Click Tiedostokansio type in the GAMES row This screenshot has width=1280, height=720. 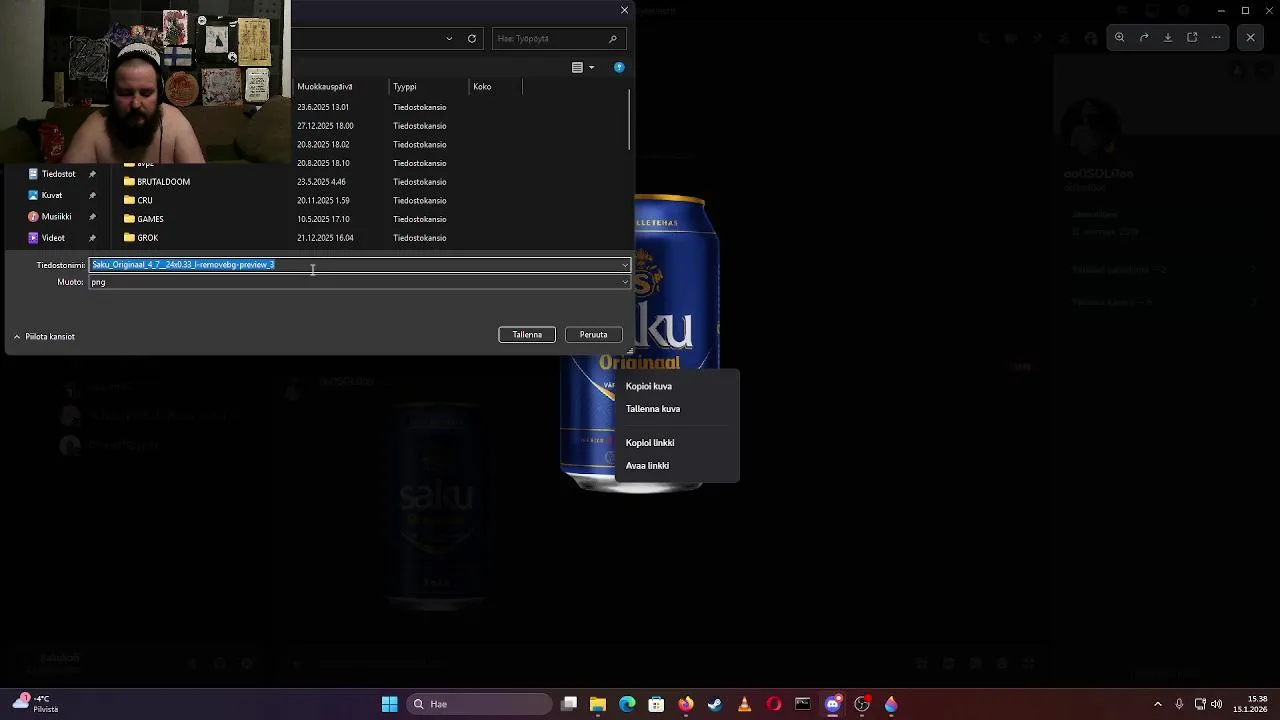(419, 219)
